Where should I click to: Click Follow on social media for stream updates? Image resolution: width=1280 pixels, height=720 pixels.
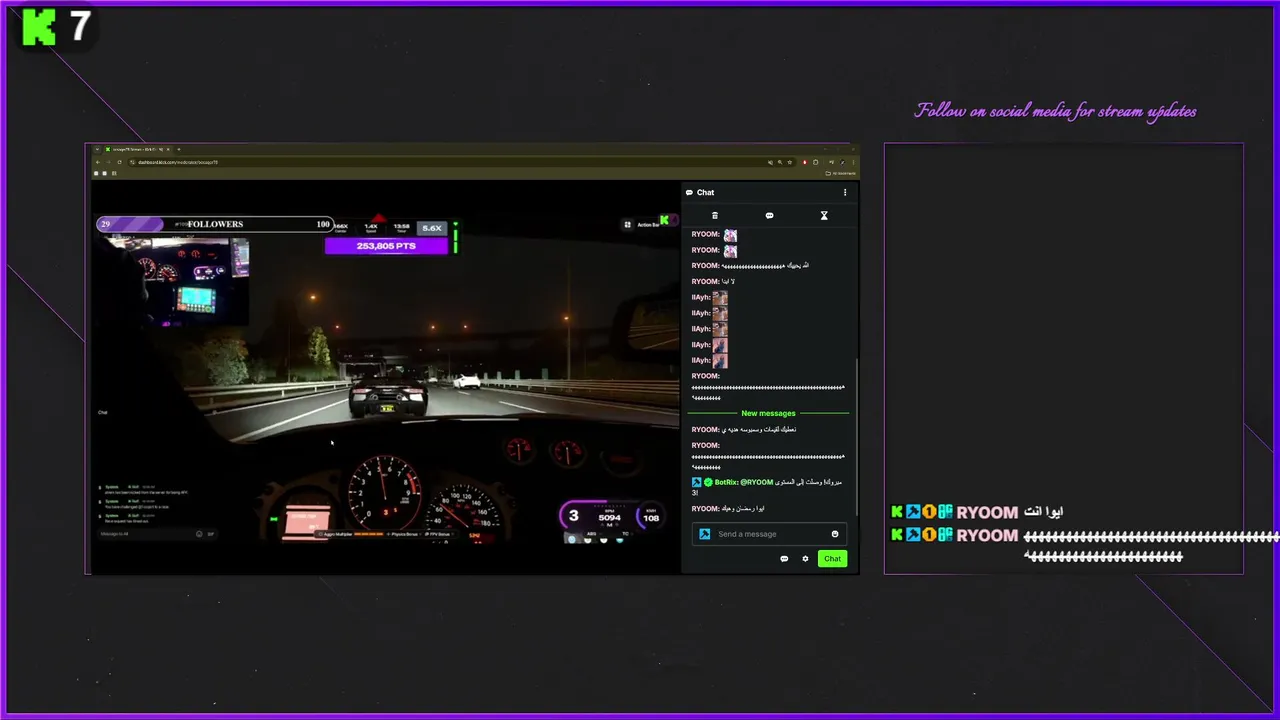pos(1055,111)
